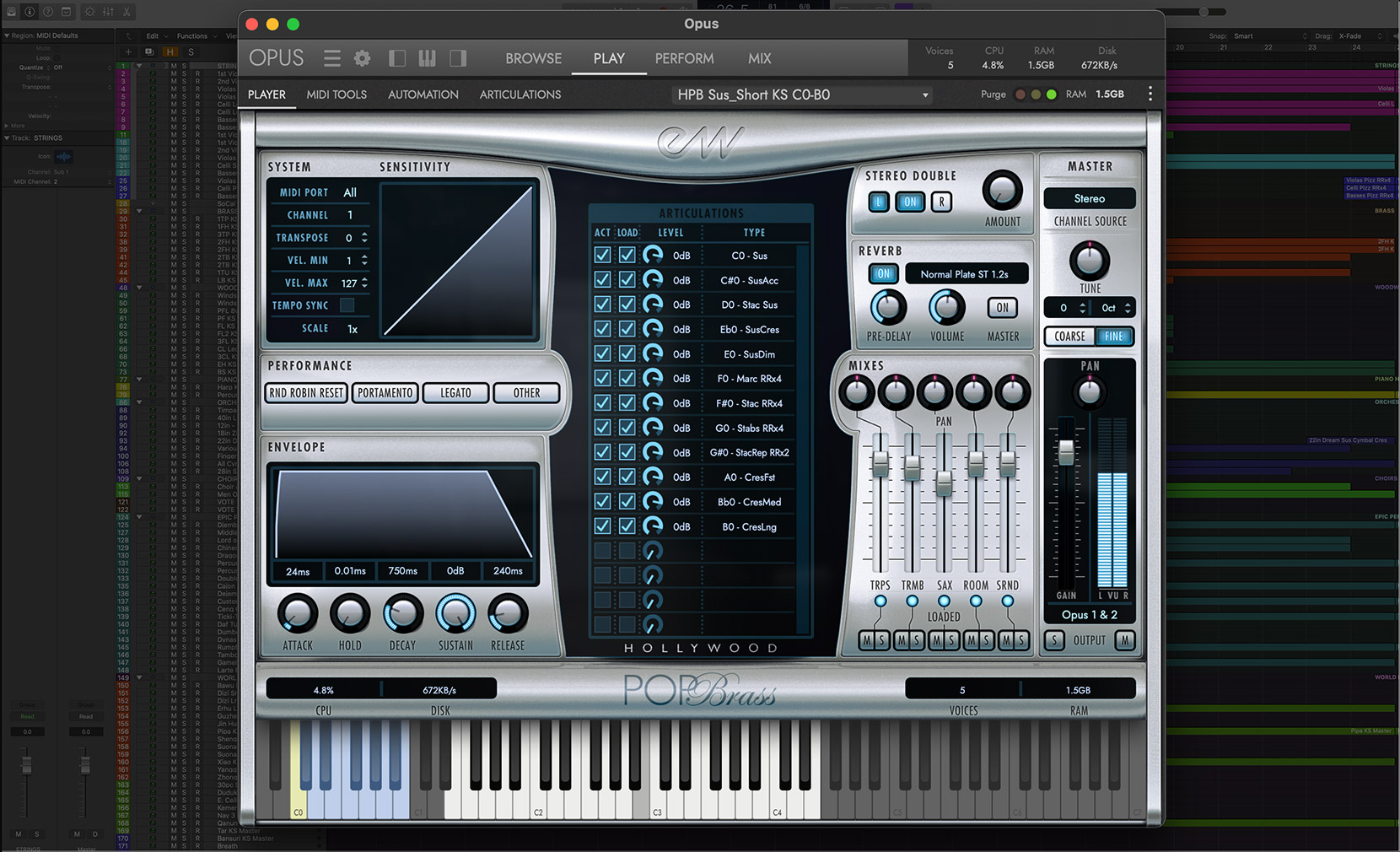Adjust the envelope Decay knob
The image size is (1400, 852).
click(403, 613)
